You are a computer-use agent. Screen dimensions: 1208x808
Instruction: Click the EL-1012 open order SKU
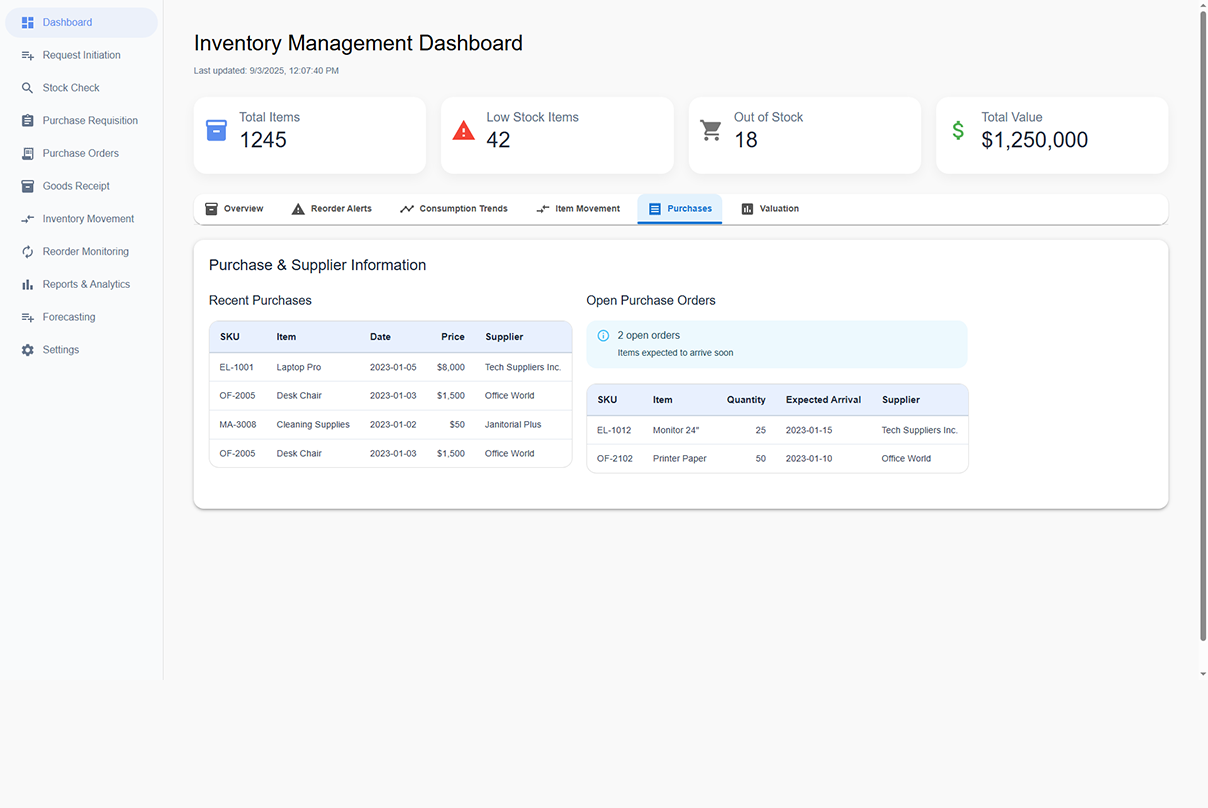coord(614,430)
